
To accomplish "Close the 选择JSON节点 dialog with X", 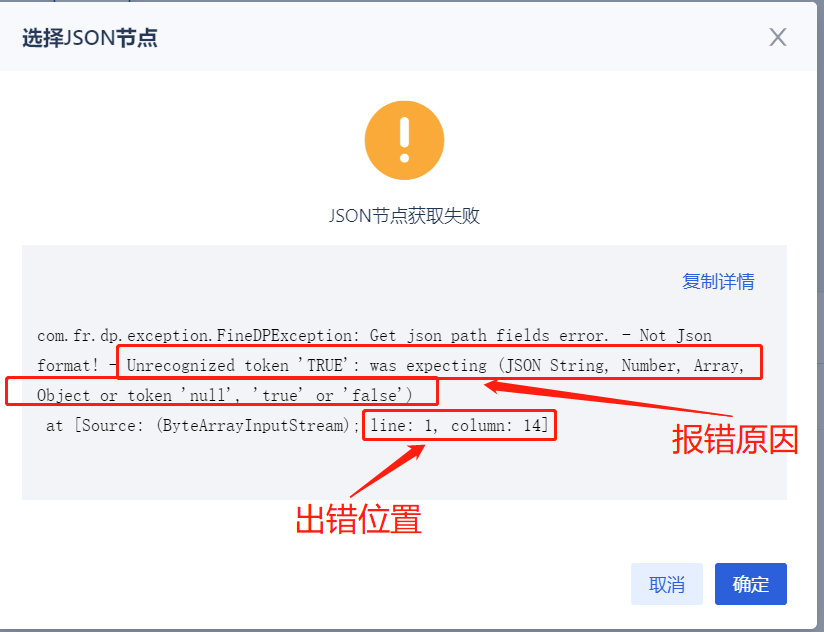I will (x=778, y=37).
